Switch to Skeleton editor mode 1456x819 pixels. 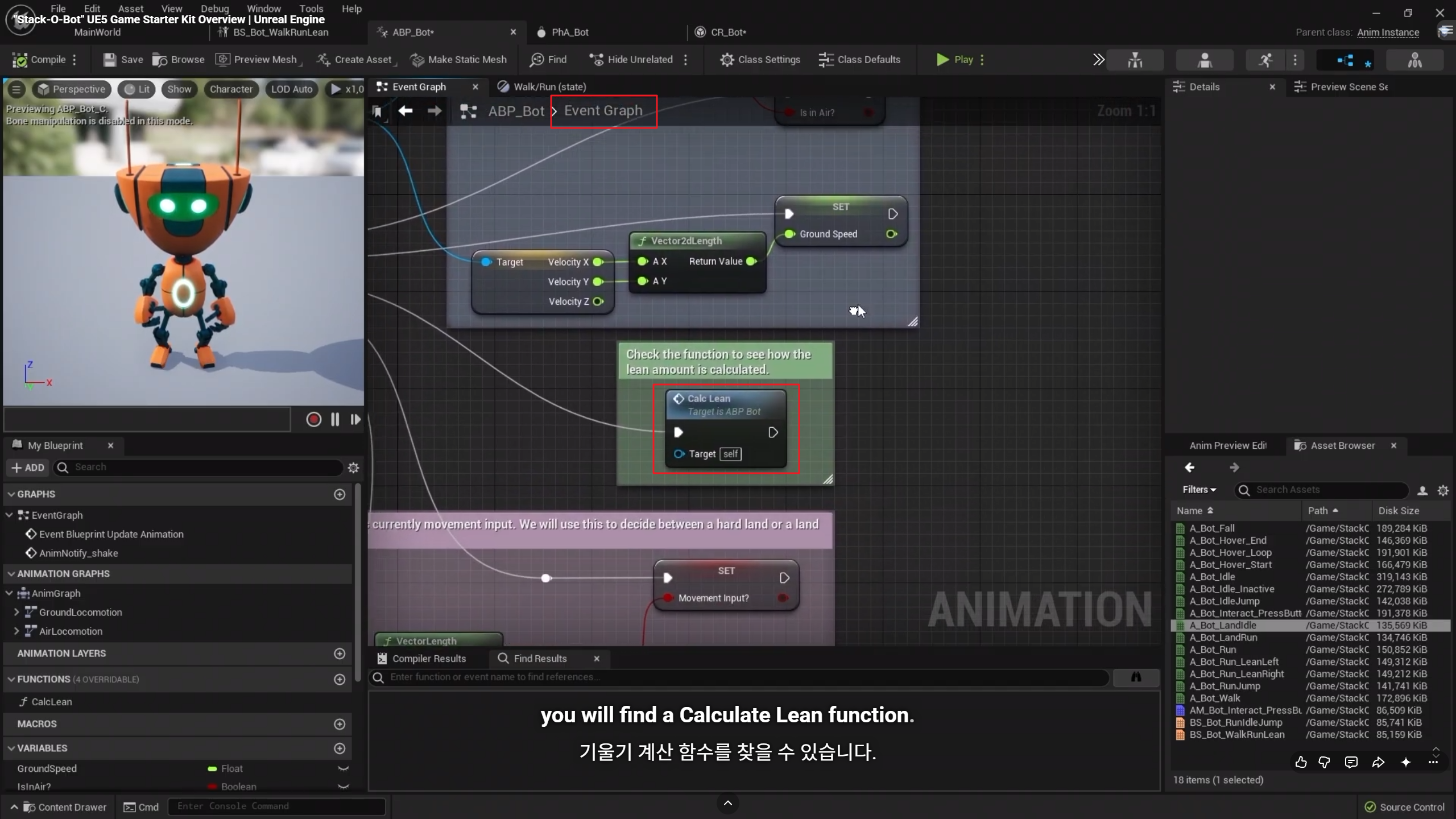coord(1135,60)
